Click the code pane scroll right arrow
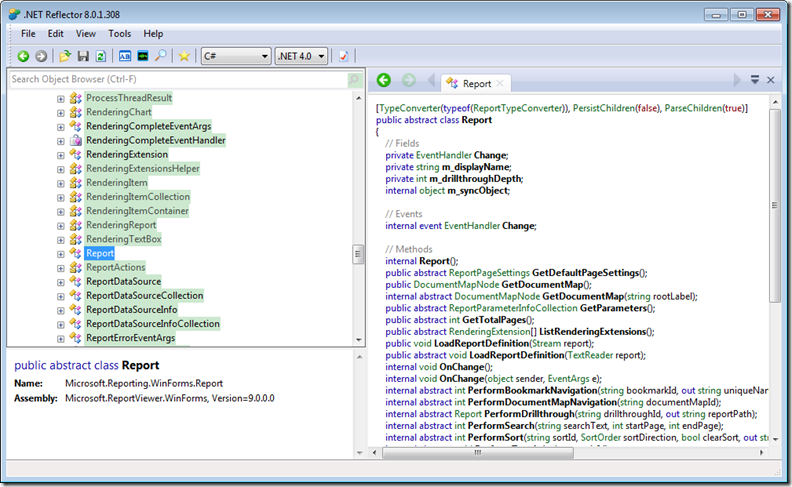Screen dimensions: 792x487 pyautogui.click(x=761, y=453)
